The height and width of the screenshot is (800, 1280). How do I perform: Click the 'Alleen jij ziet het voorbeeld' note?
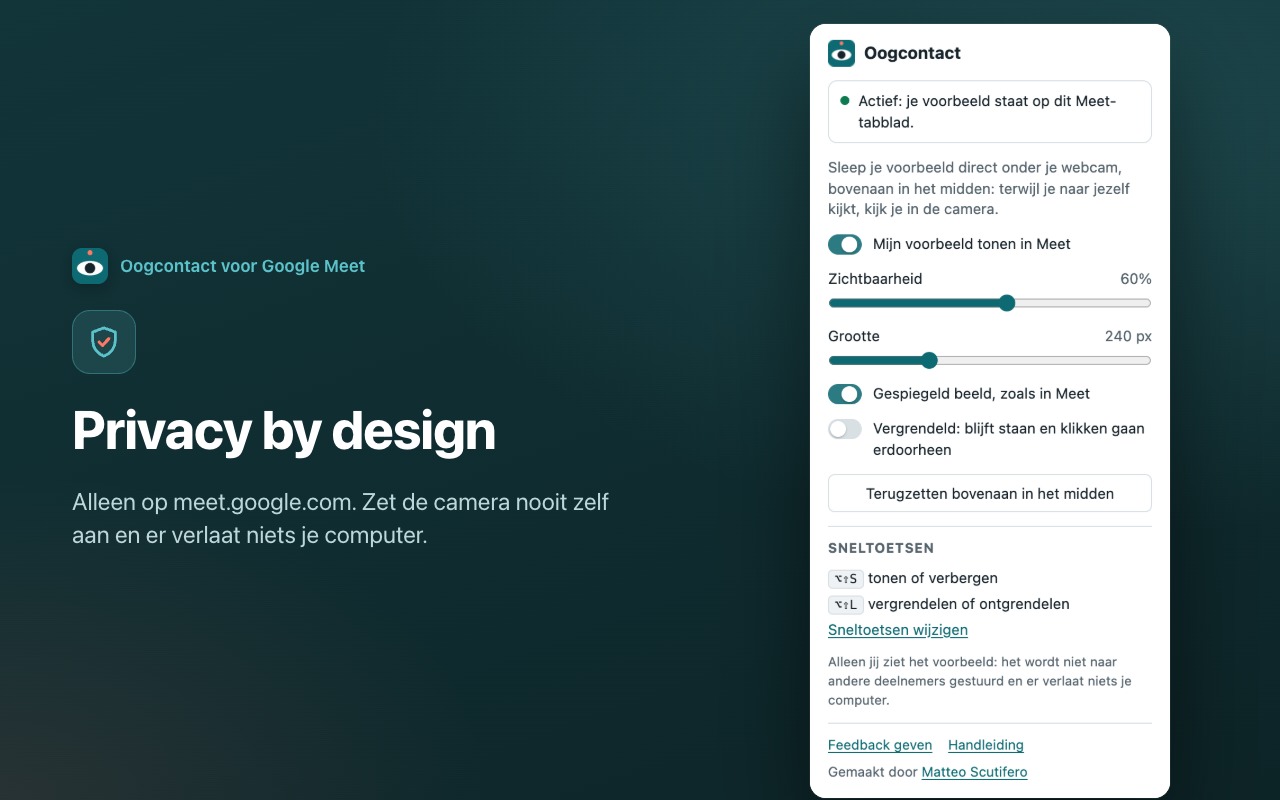click(x=980, y=681)
